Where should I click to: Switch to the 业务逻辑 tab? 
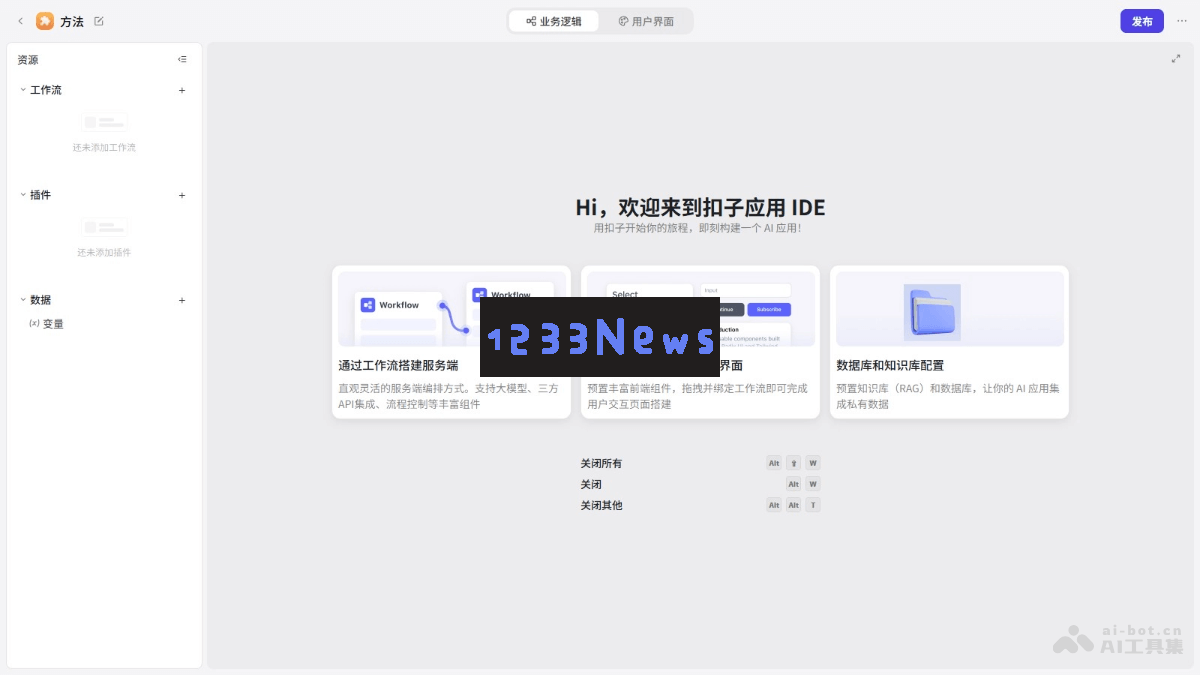[553, 21]
